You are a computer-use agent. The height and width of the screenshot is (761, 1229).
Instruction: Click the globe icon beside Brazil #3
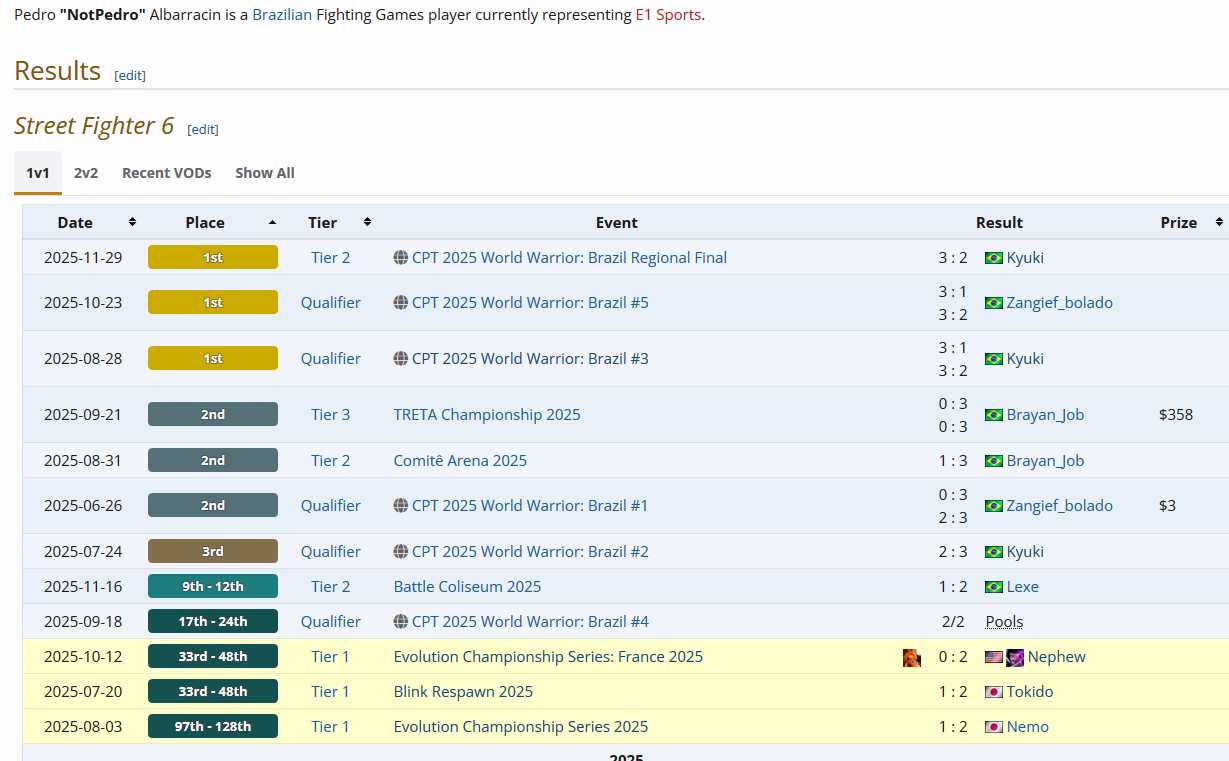[401, 358]
